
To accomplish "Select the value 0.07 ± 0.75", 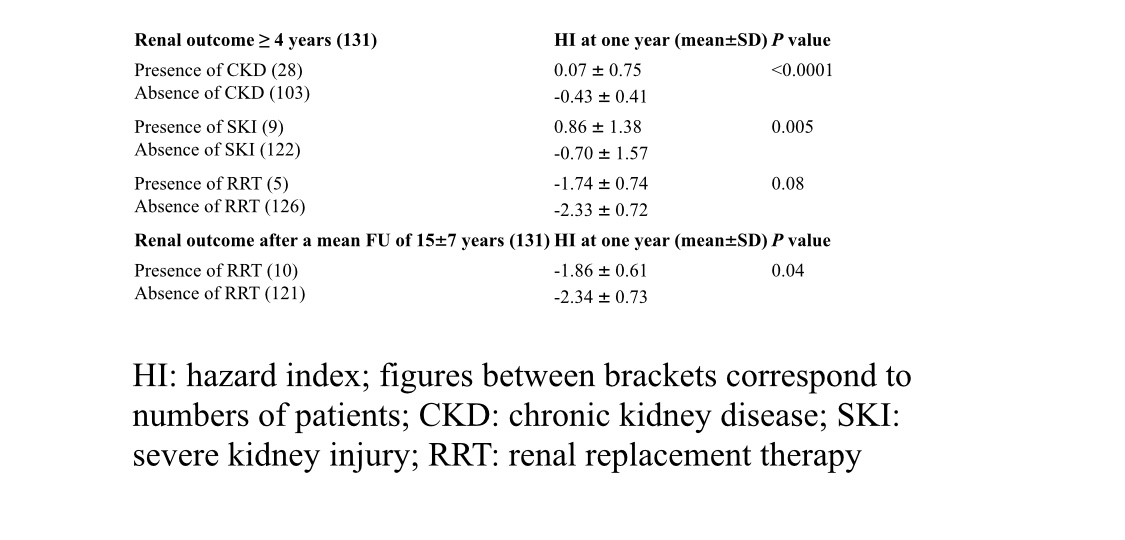I will [597, 70].
